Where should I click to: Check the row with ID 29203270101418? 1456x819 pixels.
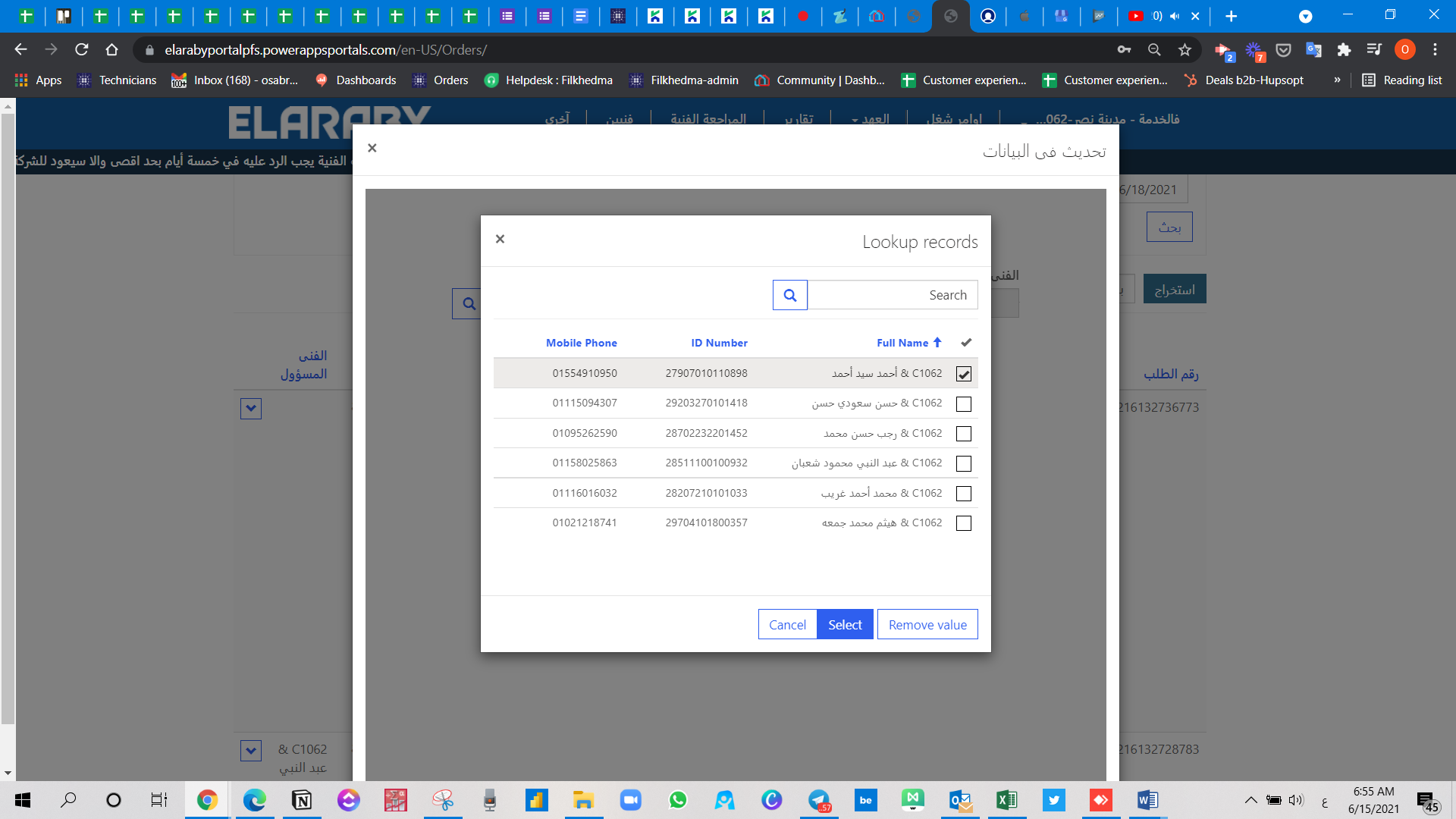click(963, 404)
